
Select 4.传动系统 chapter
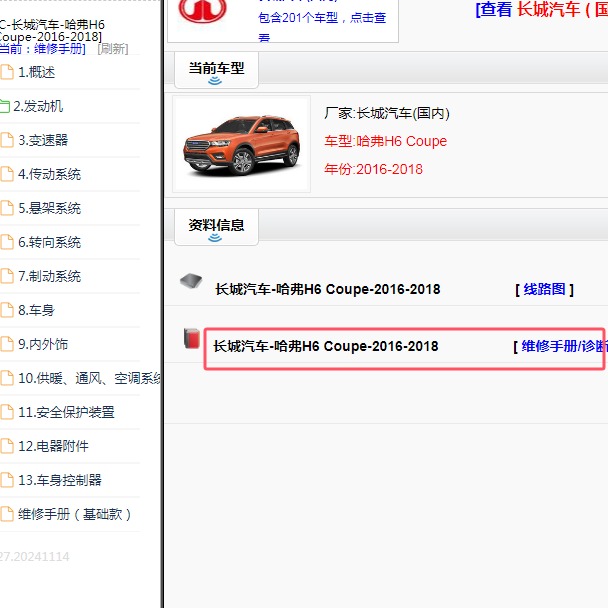(x=50, y=174)
